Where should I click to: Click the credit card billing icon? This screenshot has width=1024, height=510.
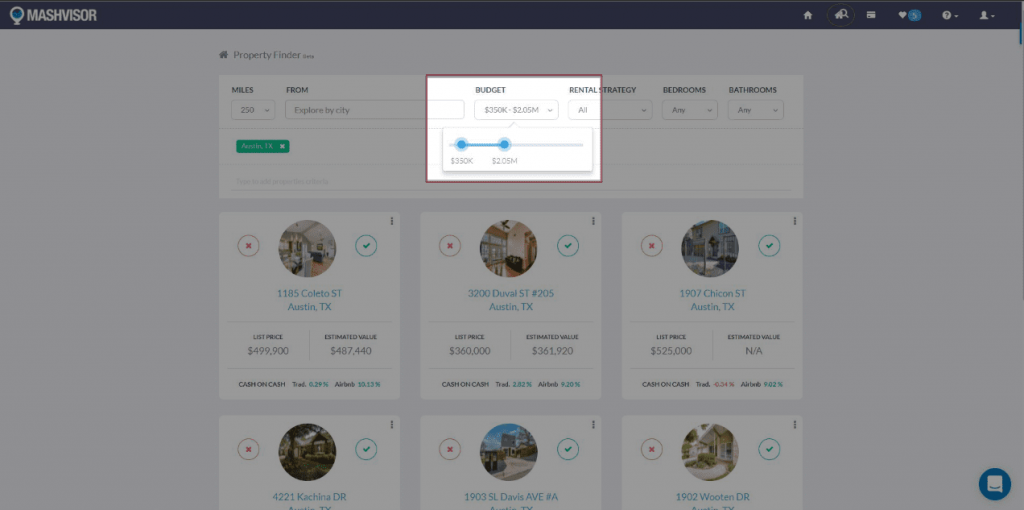point(871,15)
